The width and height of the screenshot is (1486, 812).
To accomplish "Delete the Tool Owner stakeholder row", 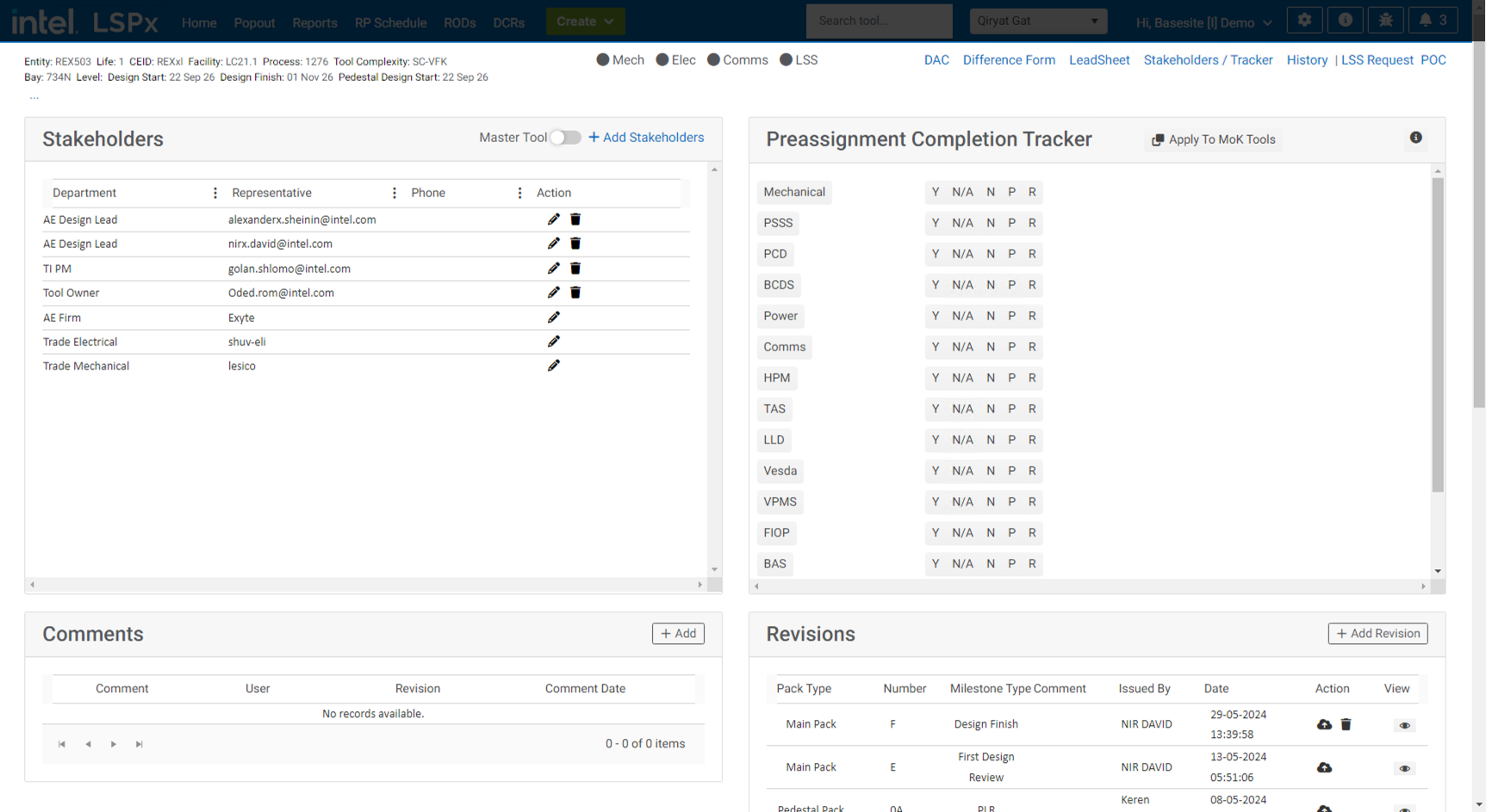I will click(575, 293).
